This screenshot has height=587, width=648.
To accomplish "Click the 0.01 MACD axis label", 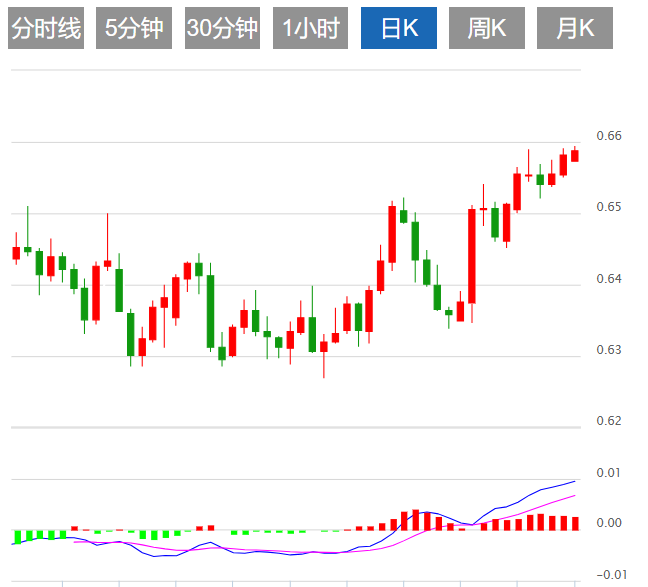I will [609, 472].
